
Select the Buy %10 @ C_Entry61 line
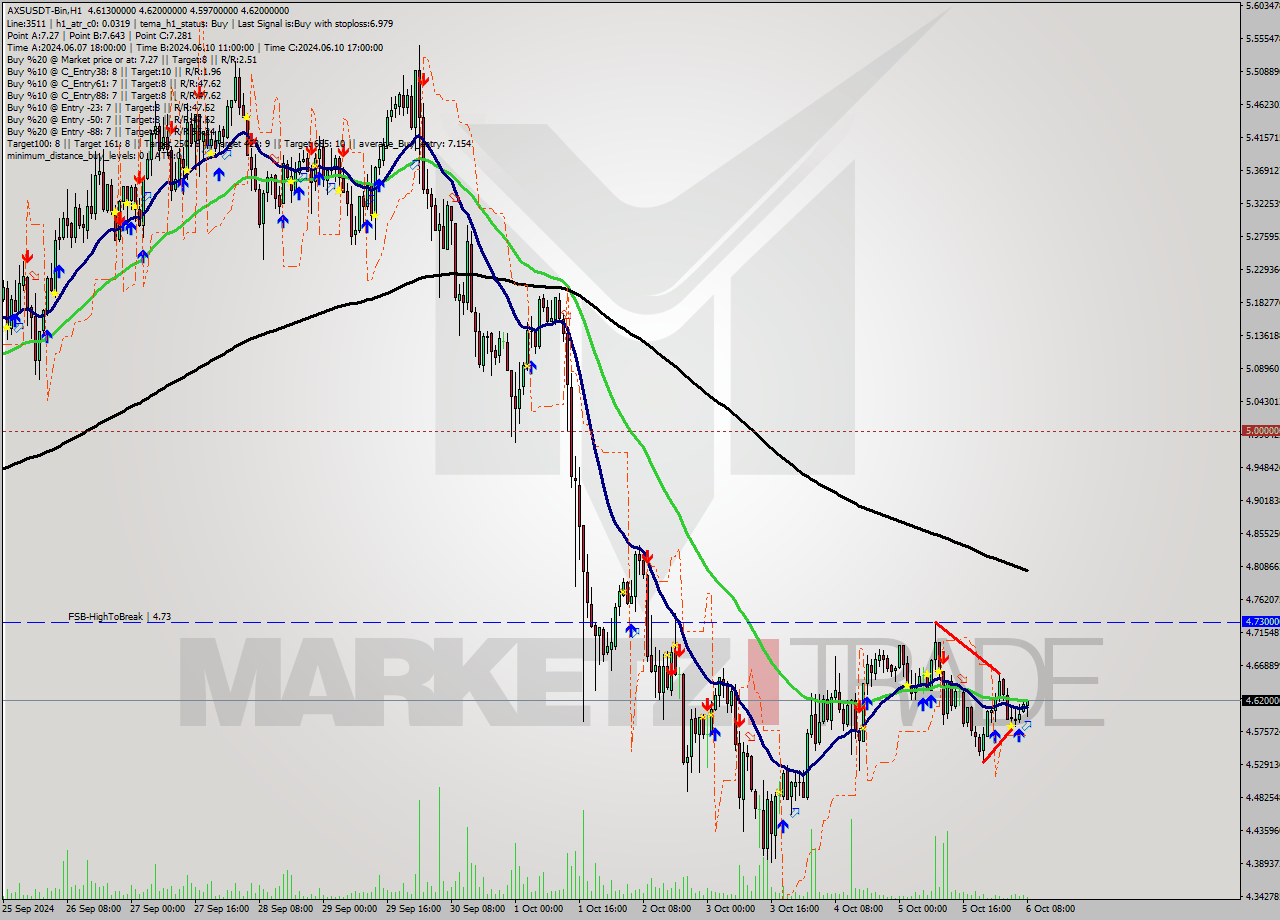pyautogui.click(x=114, y=84)
